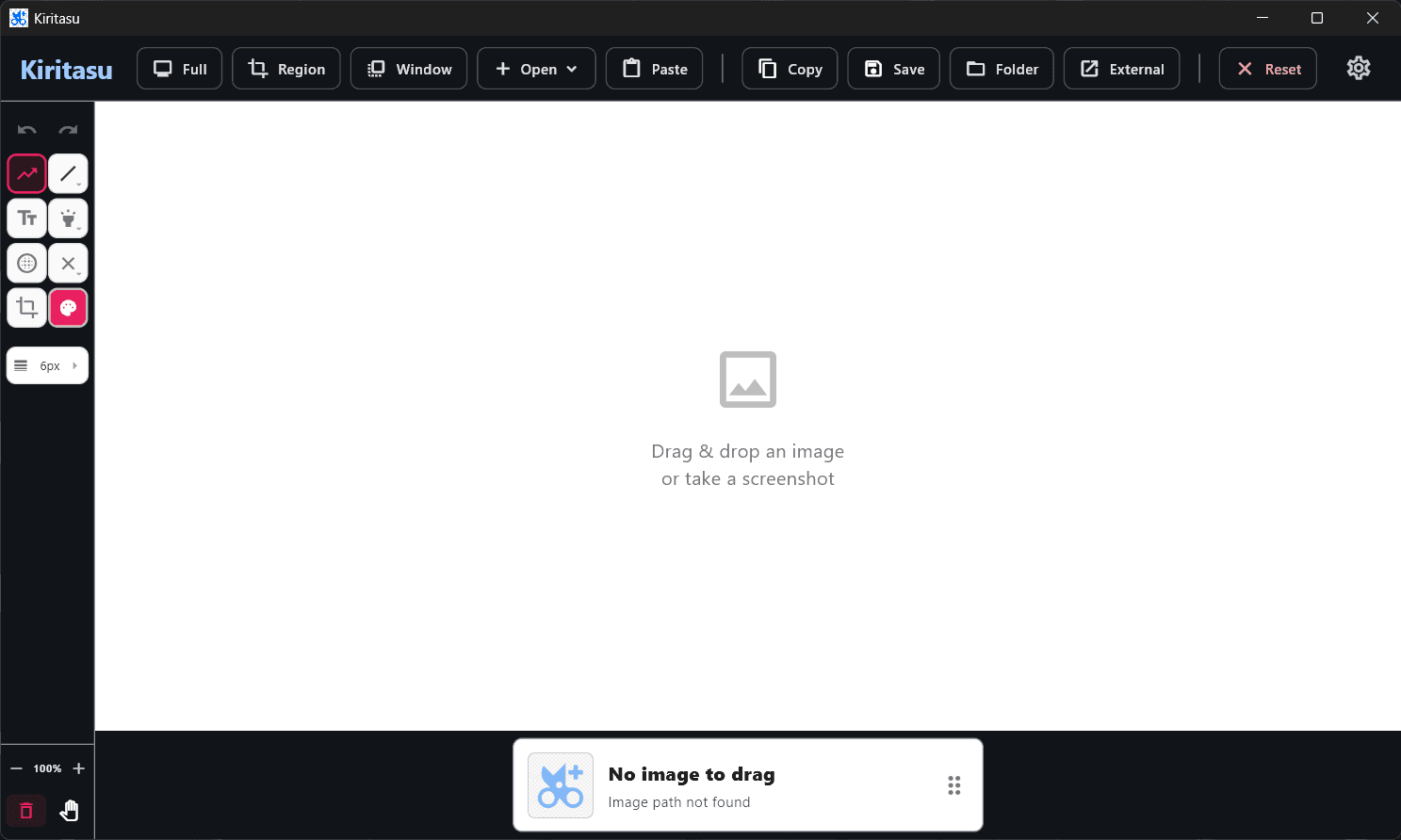Select the line drawing tool
The image size is (1401, 840).
tap(68, 173)
